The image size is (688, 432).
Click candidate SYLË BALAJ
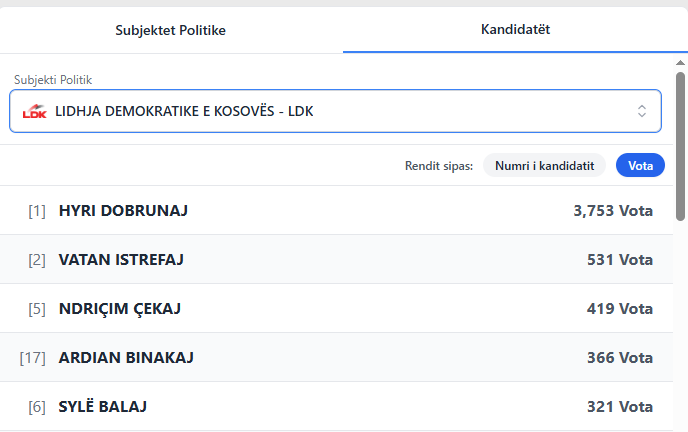tap(104, 407)
